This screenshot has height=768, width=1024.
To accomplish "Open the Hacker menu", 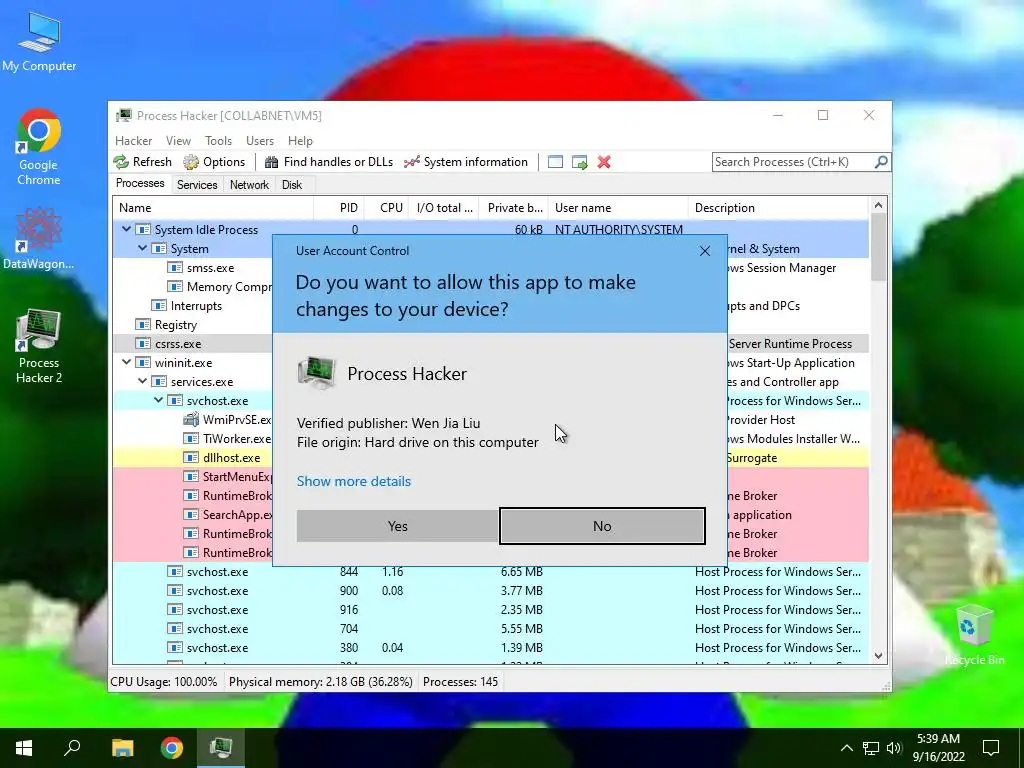I will (x=133, y=141).
